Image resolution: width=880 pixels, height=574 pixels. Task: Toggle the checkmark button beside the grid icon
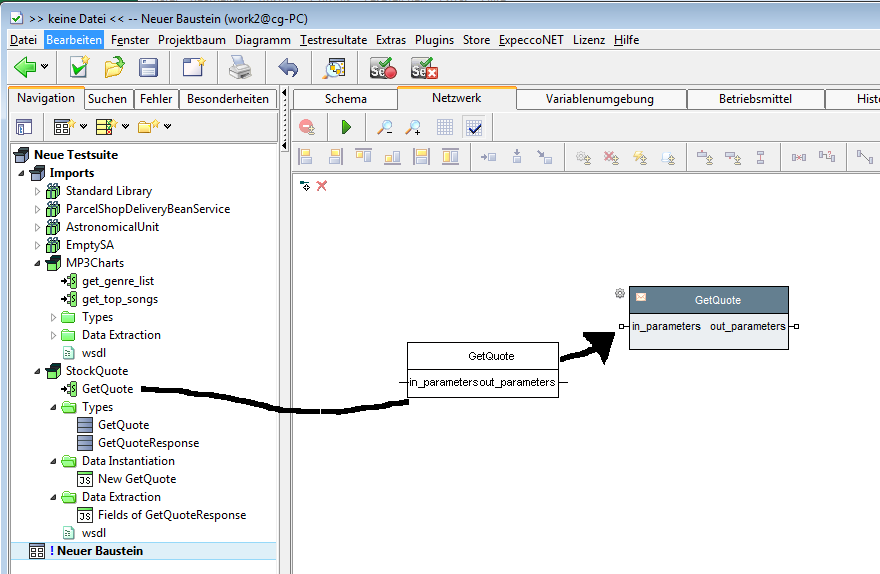point(474,127)
